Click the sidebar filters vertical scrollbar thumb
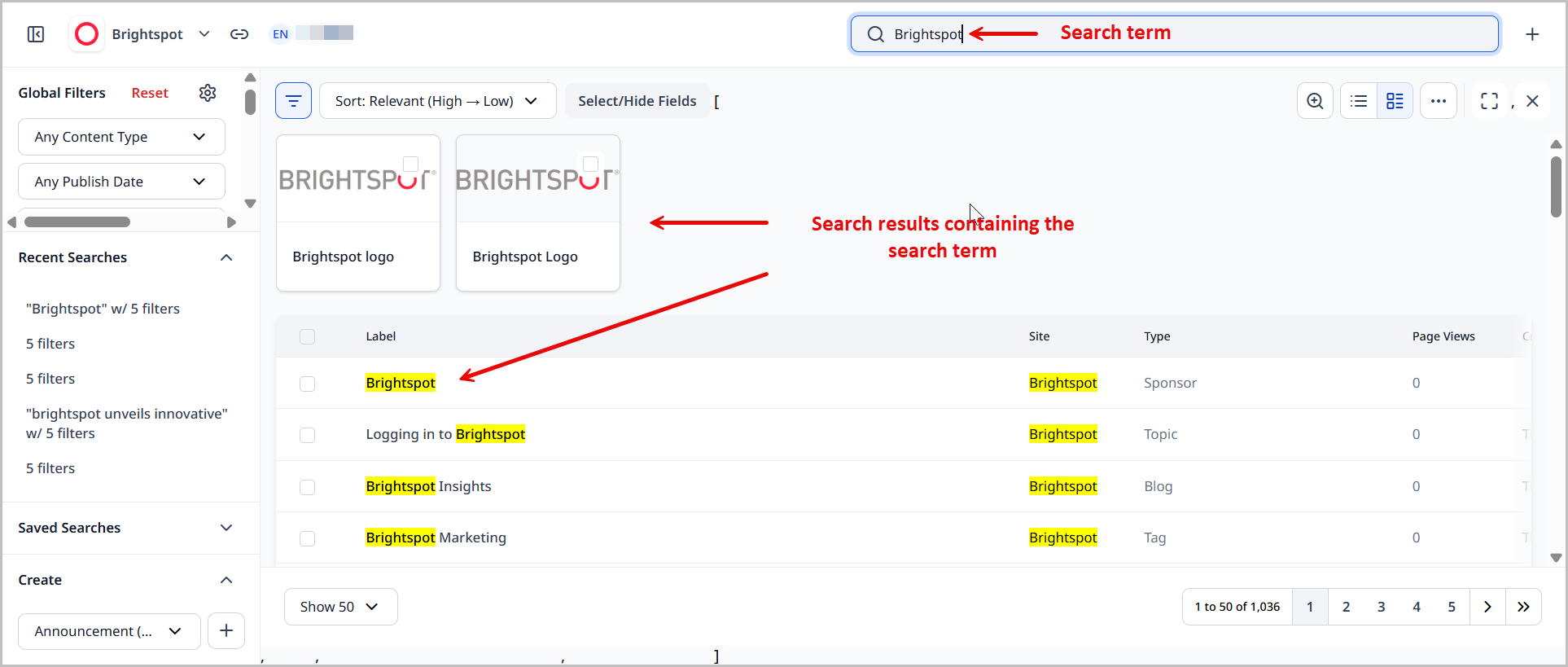Screen dimensions: 1568x667 (x=250, y=102)
